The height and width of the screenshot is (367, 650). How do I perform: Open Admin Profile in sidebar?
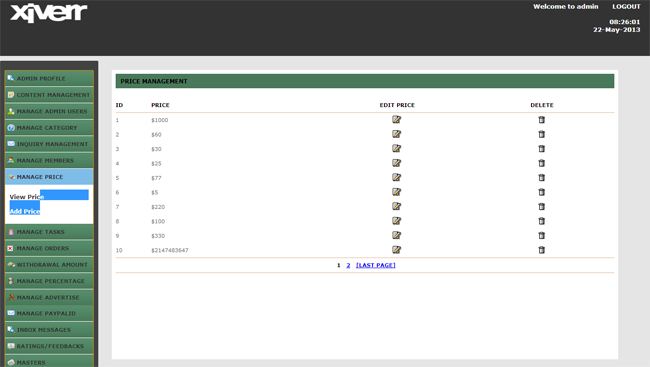(x=49, y=78)
